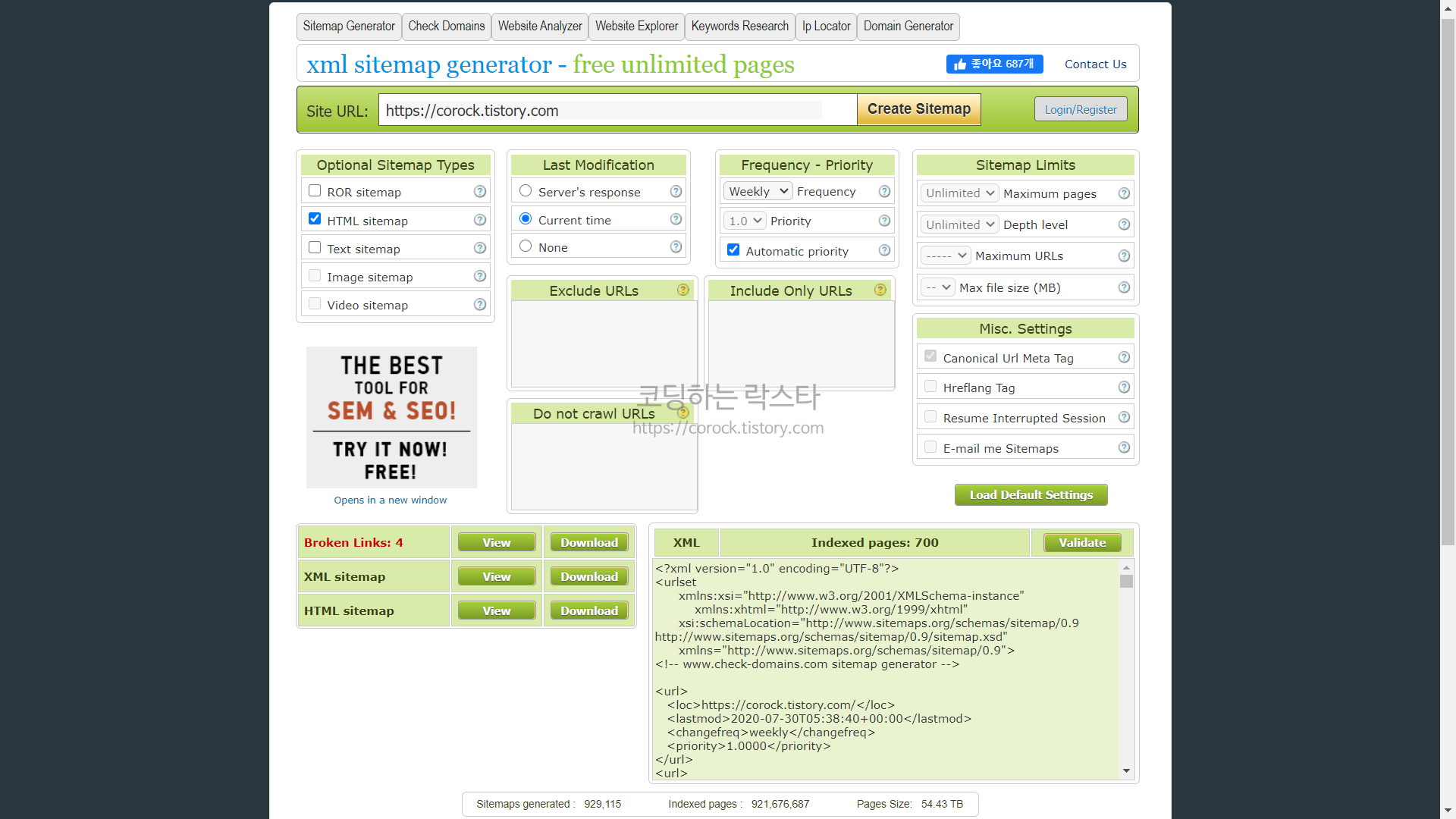Switch to Keywords Research tab
Image resolution: width=1456 pixels, height=819 pixels.
tap(739, 27)
